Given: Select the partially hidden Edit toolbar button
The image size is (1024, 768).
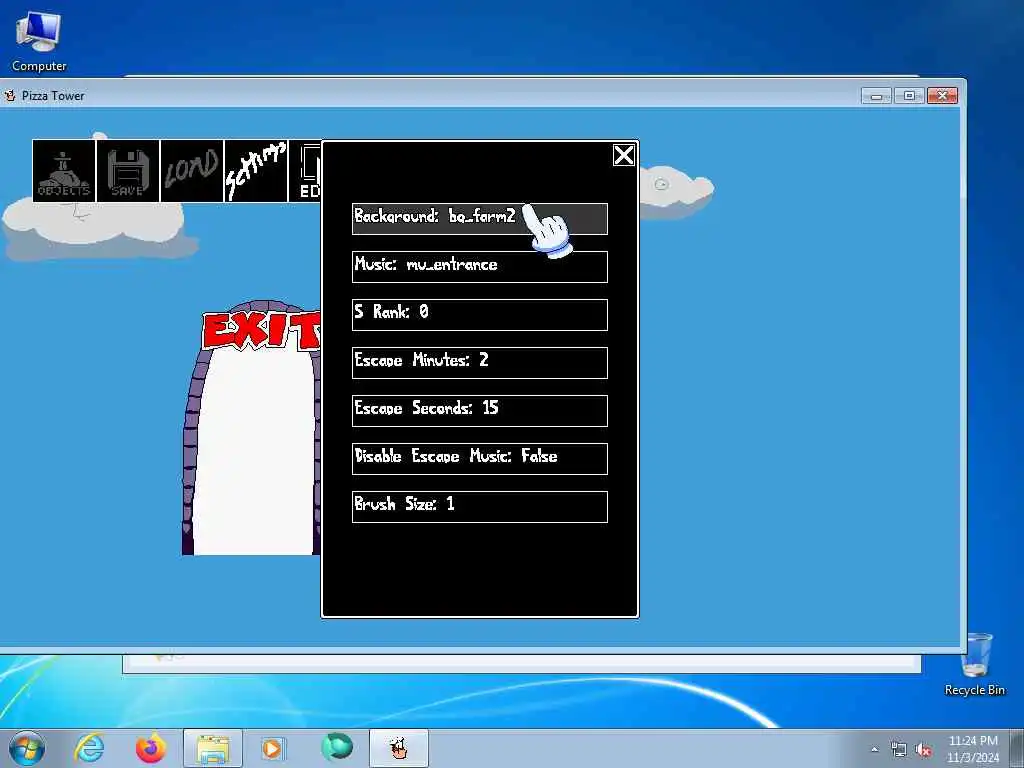Looking at the screenshot, I should [x=305, y=171].
